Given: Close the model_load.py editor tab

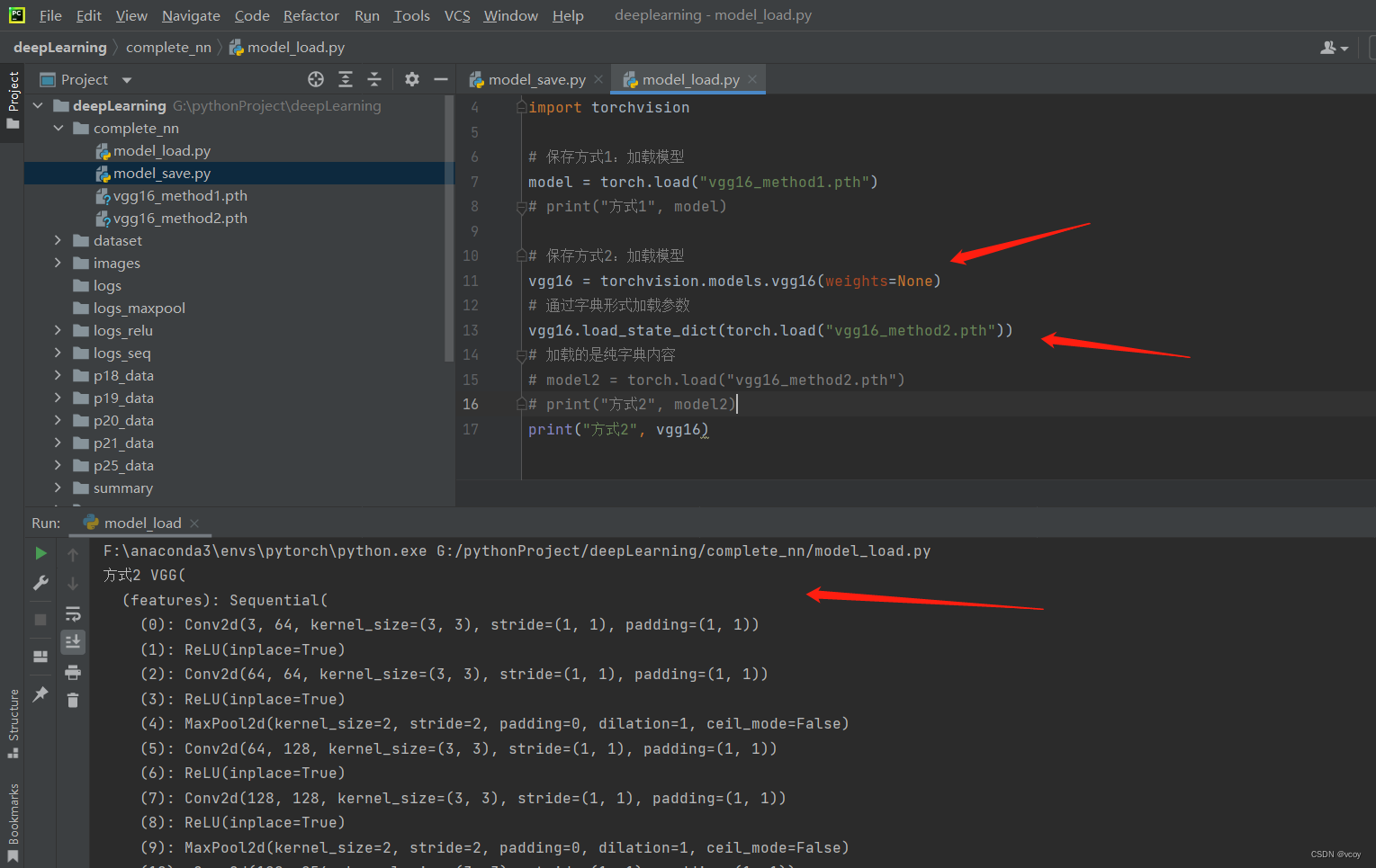Looking at the screenshot, I should (752, 79).
